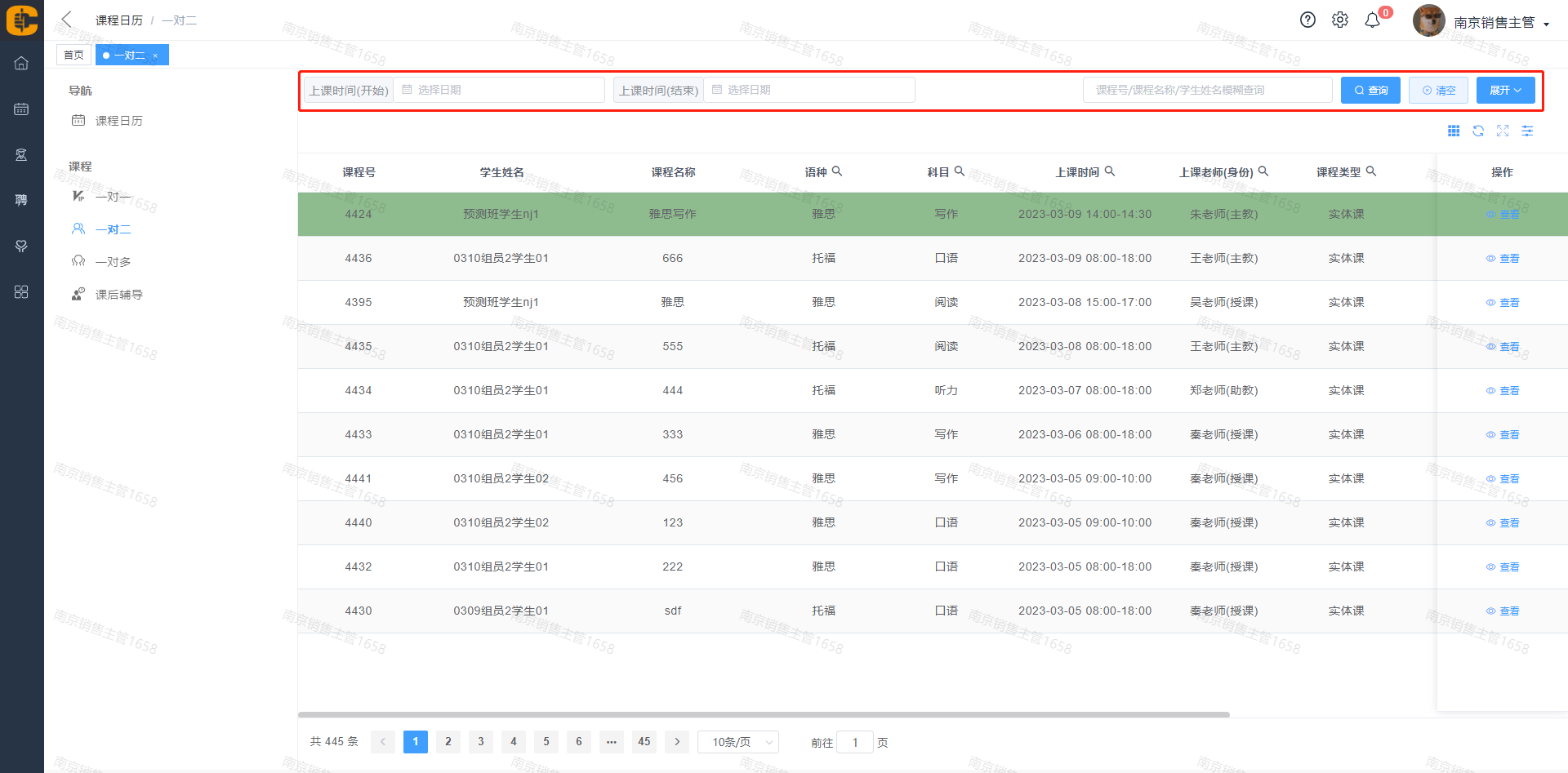Screen dimensions: 1568x773
Task: Click search icon beside 语种 column header
Action: [837, 171]
